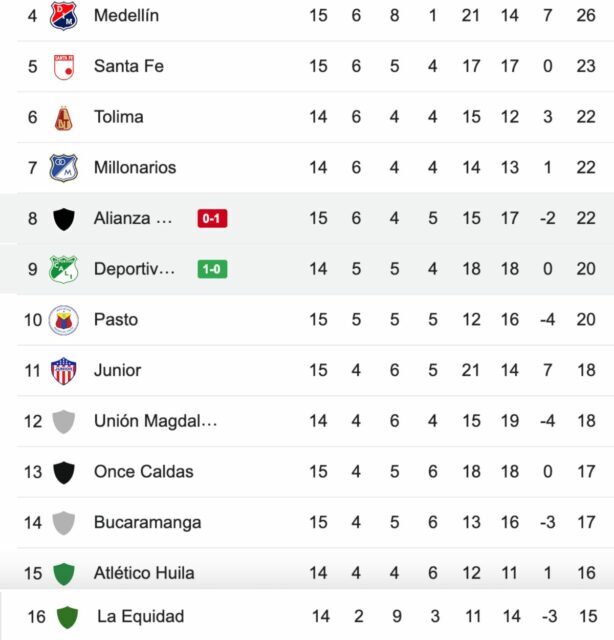Click the Alianza black shield icon
The width and height of the screenshot is (614, 640).
tap(63, 218)
